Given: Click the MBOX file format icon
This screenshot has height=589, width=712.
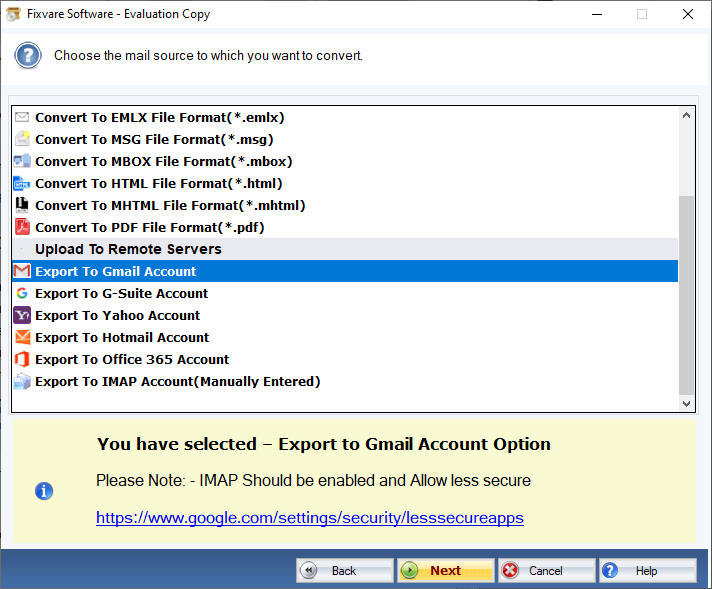Looking at the screenshot, I should tap(22, 161).
